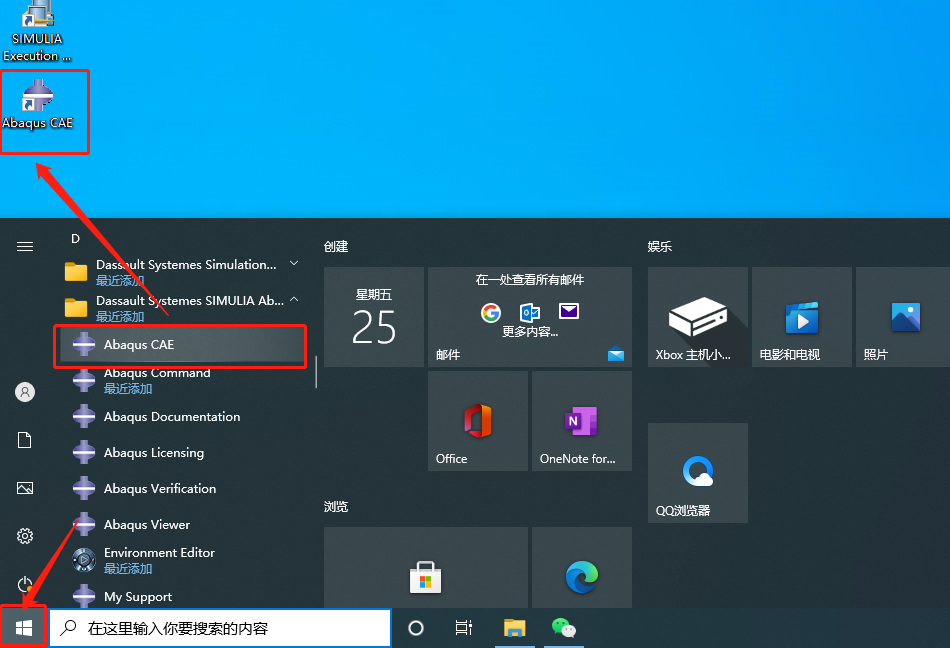The width and height of the screenshot is (950, 648).
Task: Click the purple envelope icon in mail tile
Action: tap(569, 311)
